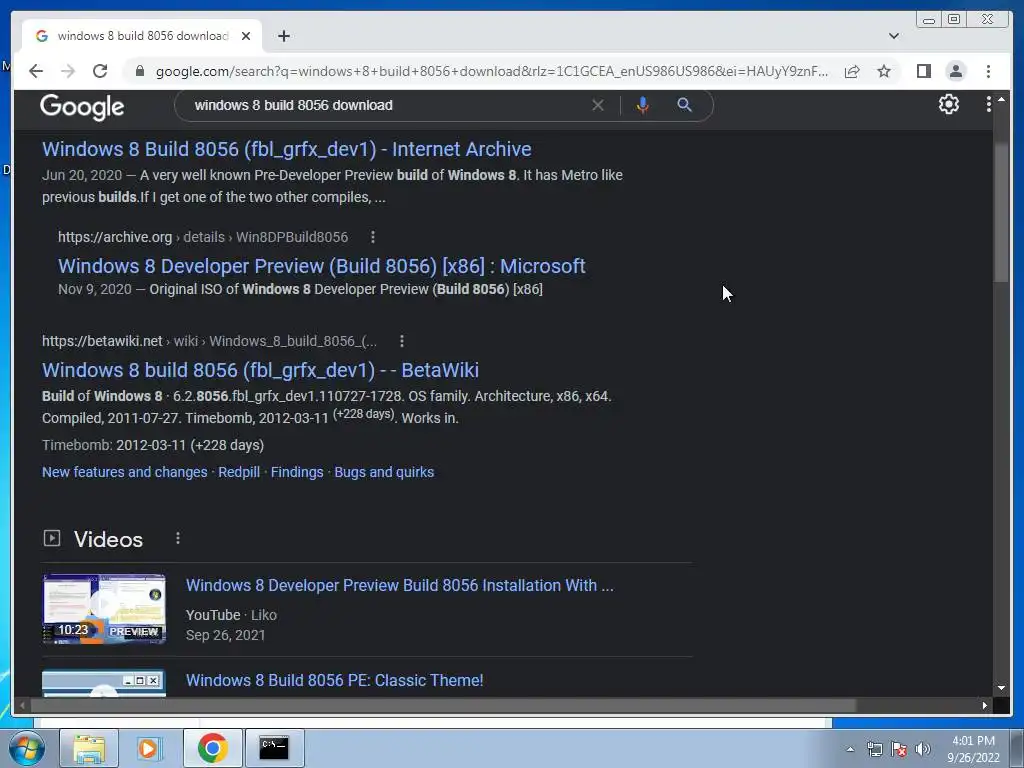Open the Findings sitelink

[x=297, y=472]
